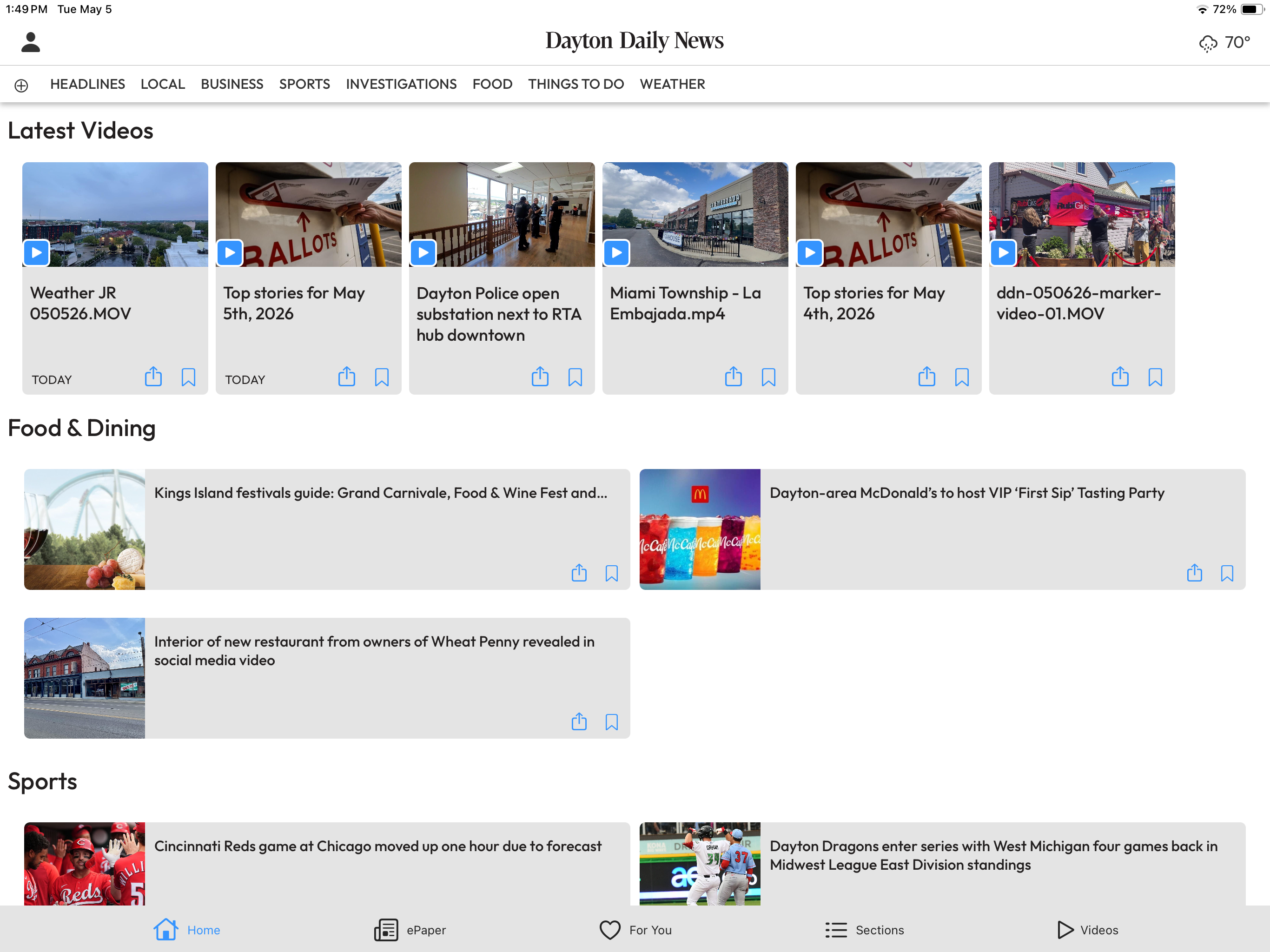Bookmark the Weather JR 050526.MOV video
Screen dimensions: 1270x952
[188, 377]
